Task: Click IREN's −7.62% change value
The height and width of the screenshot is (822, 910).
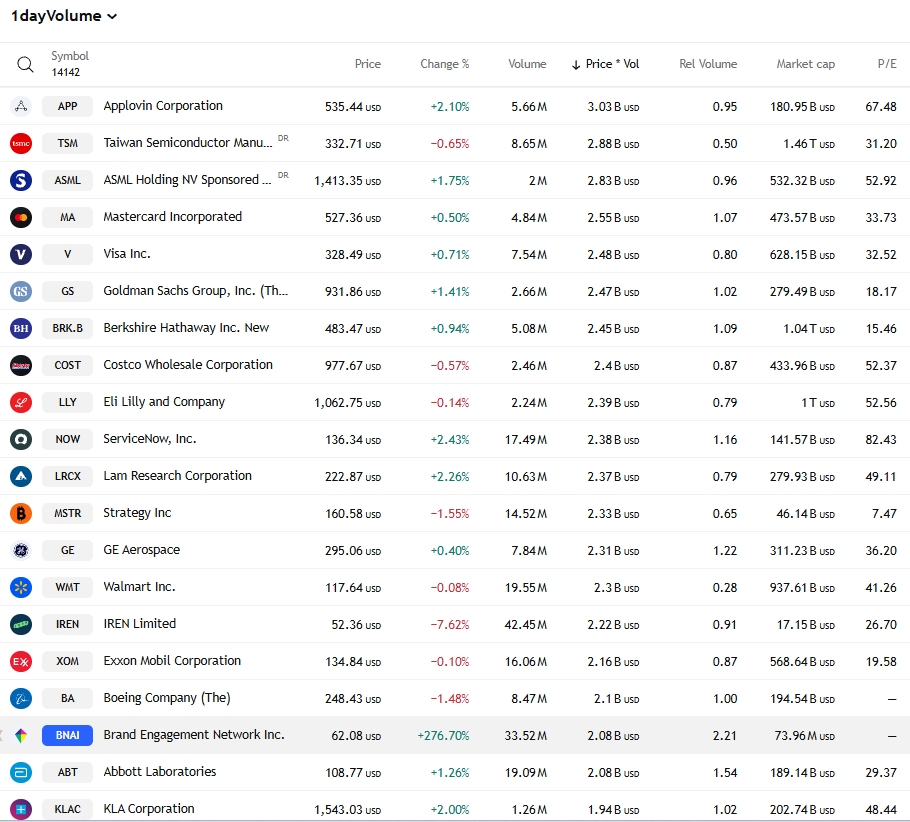Action: tap(450, 625)
